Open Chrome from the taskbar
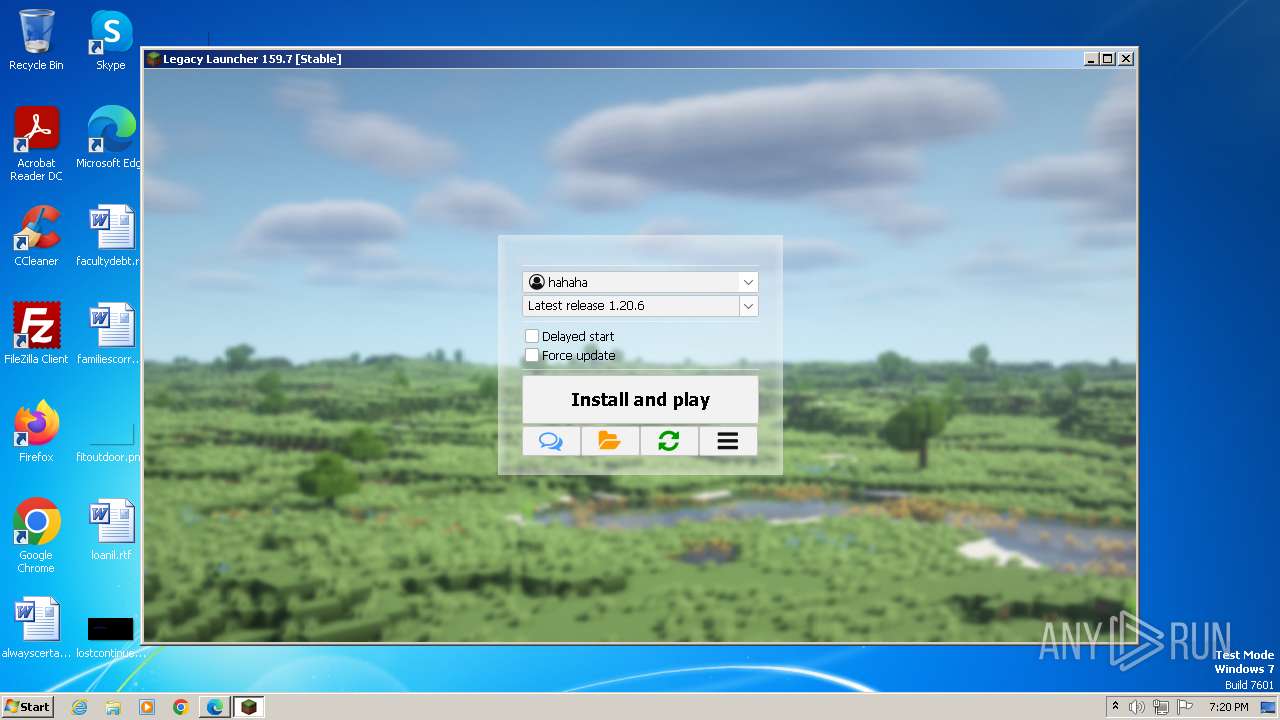The height and width of the screenshot is (720, 1280). [181, 707]
